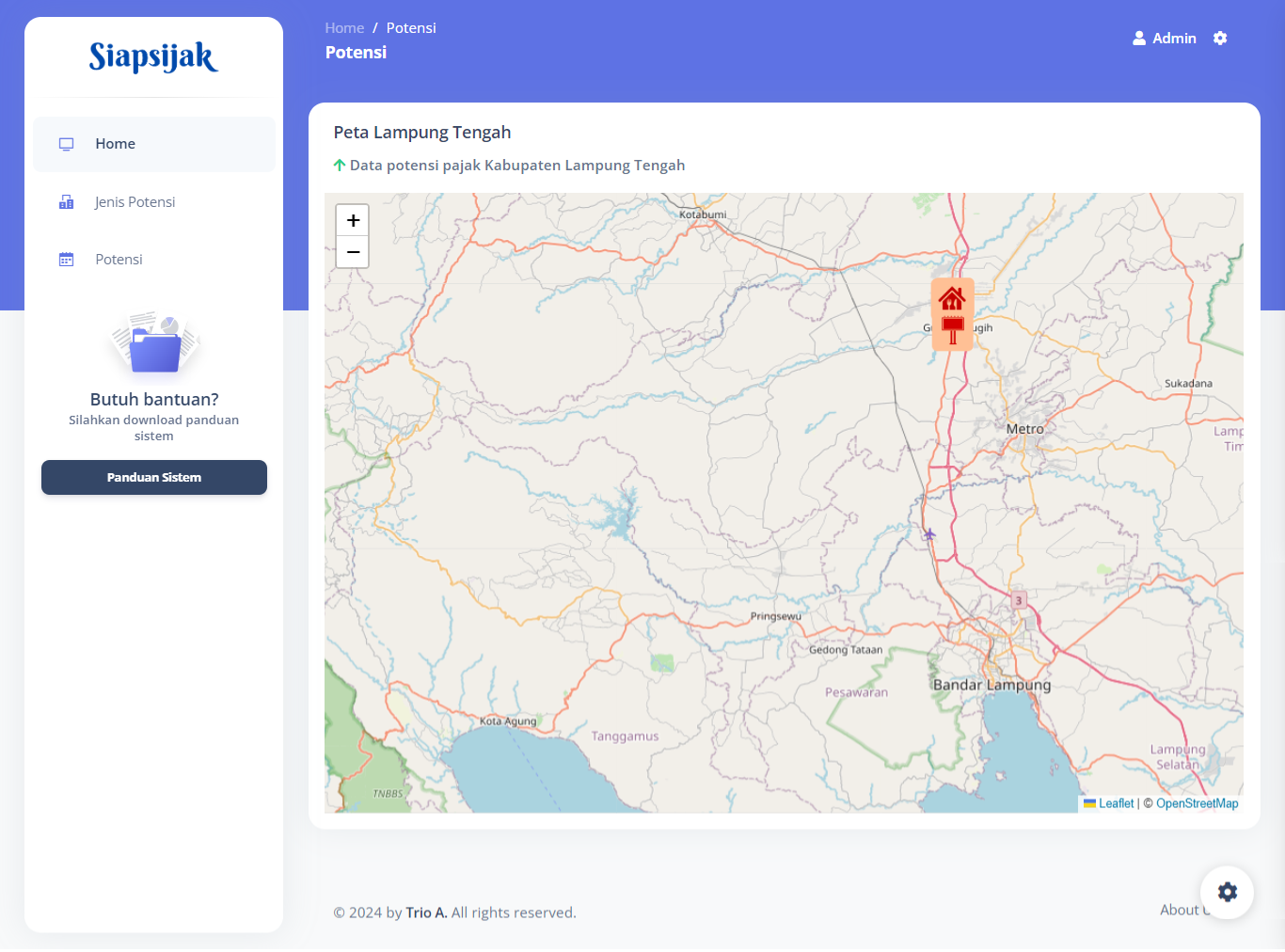Zoom in on the map
1285x952 pixels.
(353, 220)
